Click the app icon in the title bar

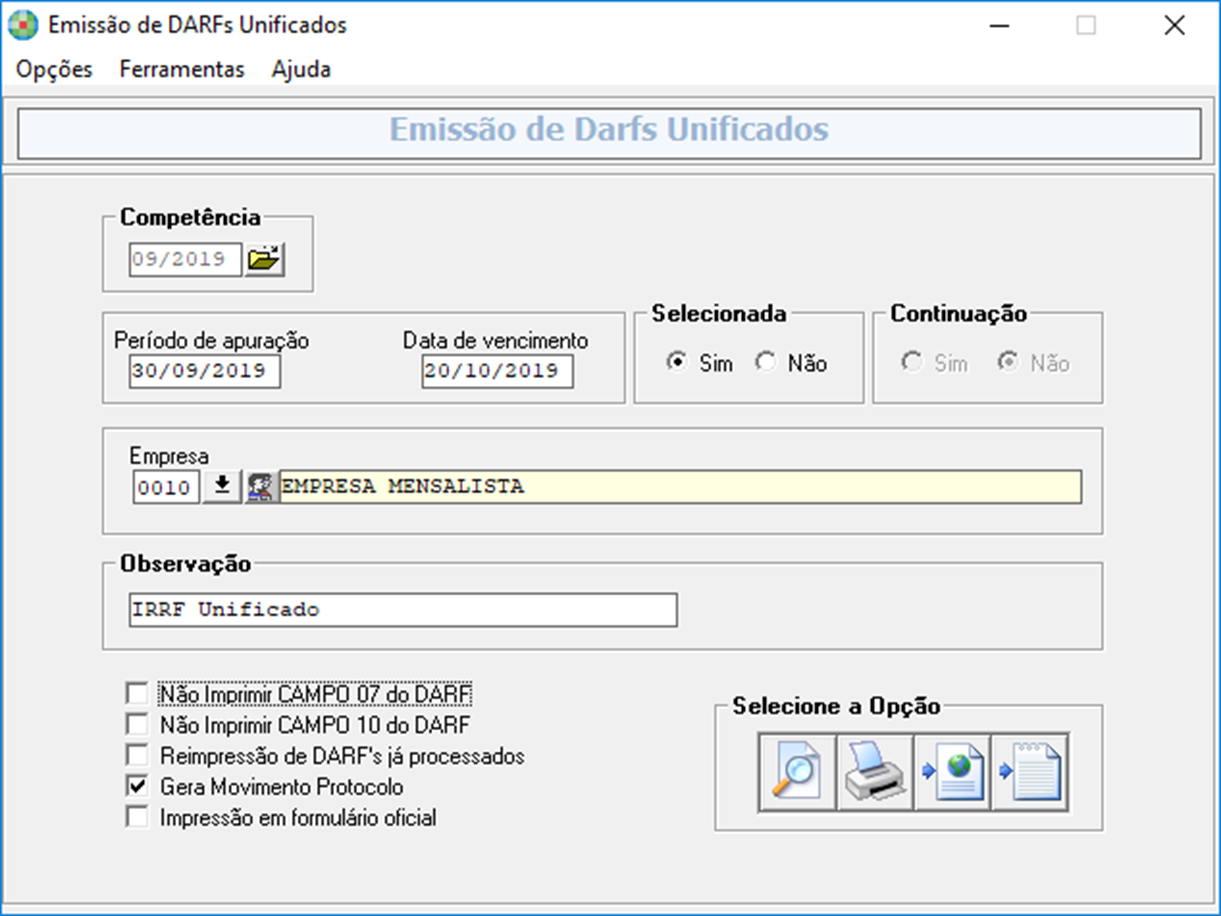[x=22, y=25]
